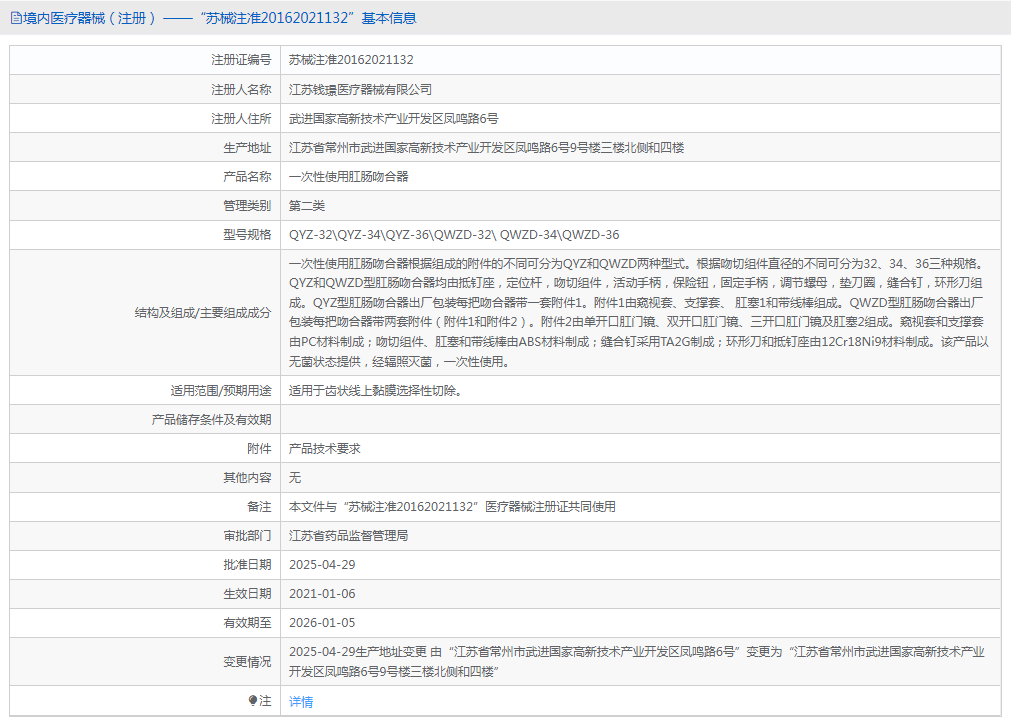
Task: Click the structure and composition description paragraph
Action: 638,313
